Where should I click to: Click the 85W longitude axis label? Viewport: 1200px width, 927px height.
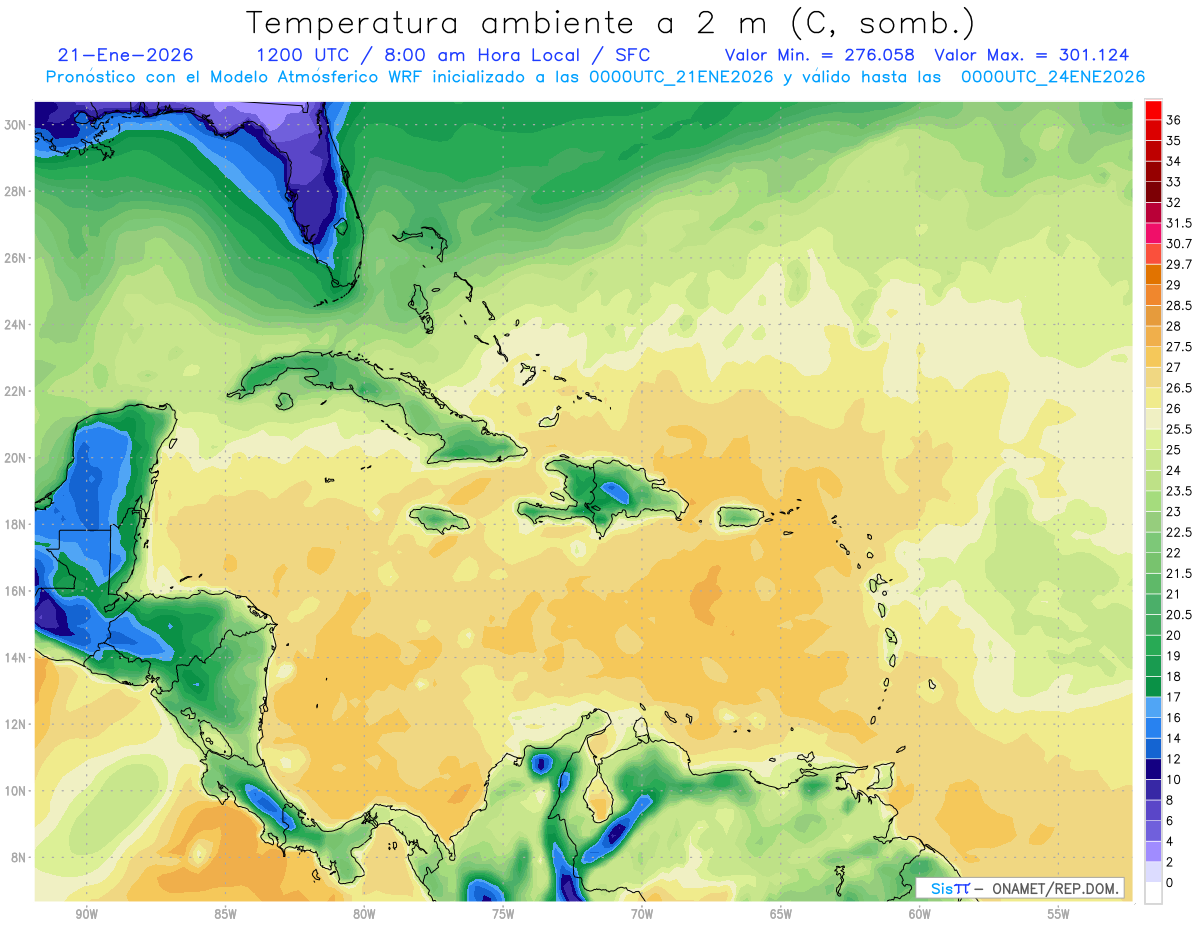click(x=226, y=914)
